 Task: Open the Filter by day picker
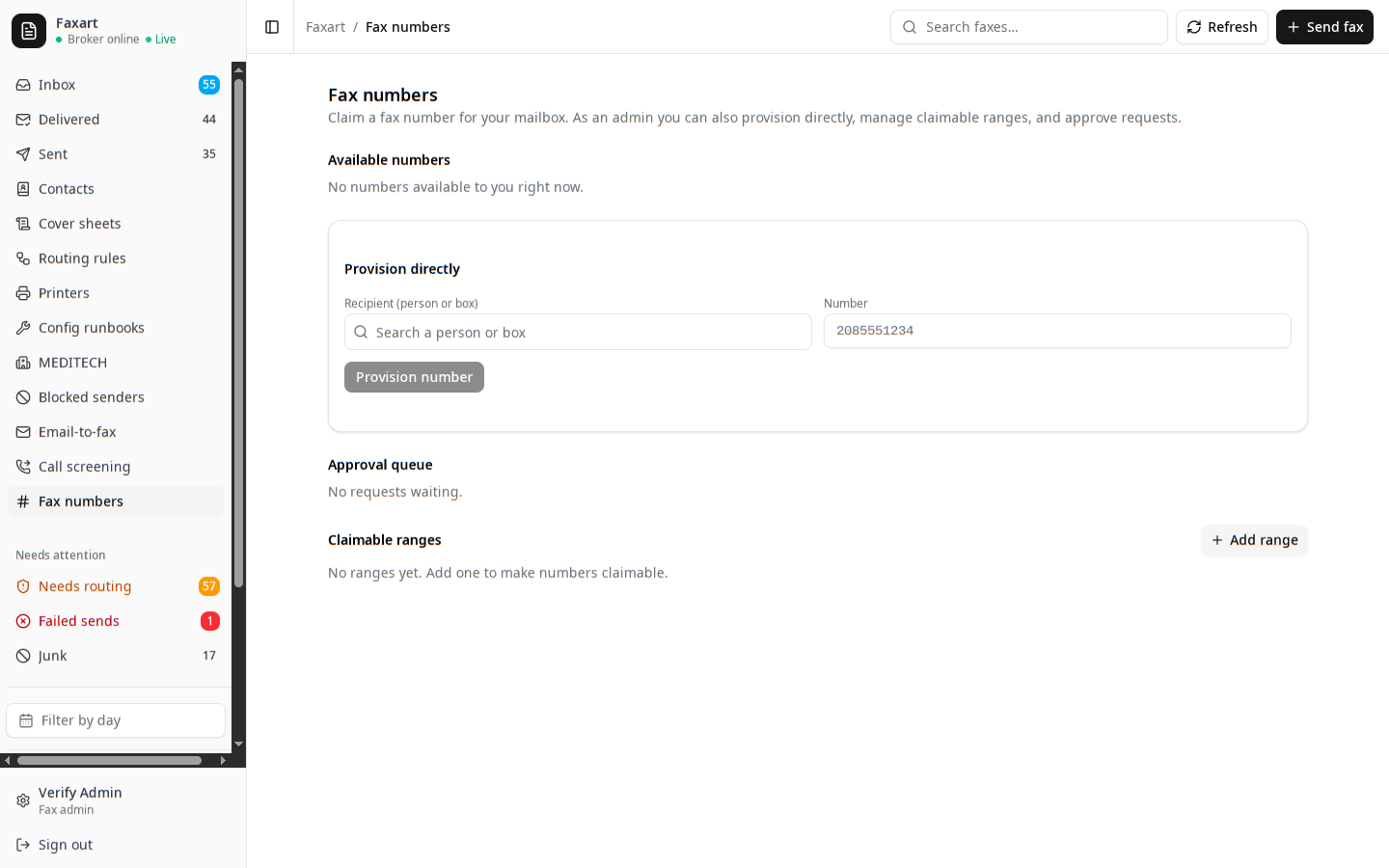[x=116, y=720]
